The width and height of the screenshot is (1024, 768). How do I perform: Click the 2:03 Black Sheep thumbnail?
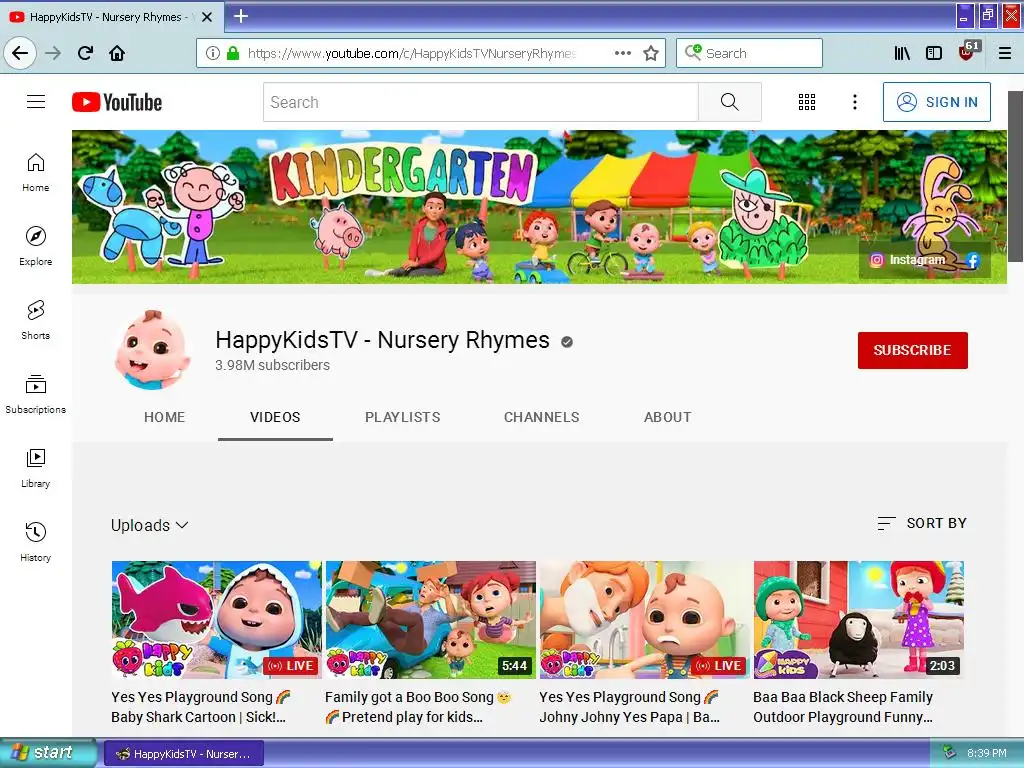tap(859, 620)
